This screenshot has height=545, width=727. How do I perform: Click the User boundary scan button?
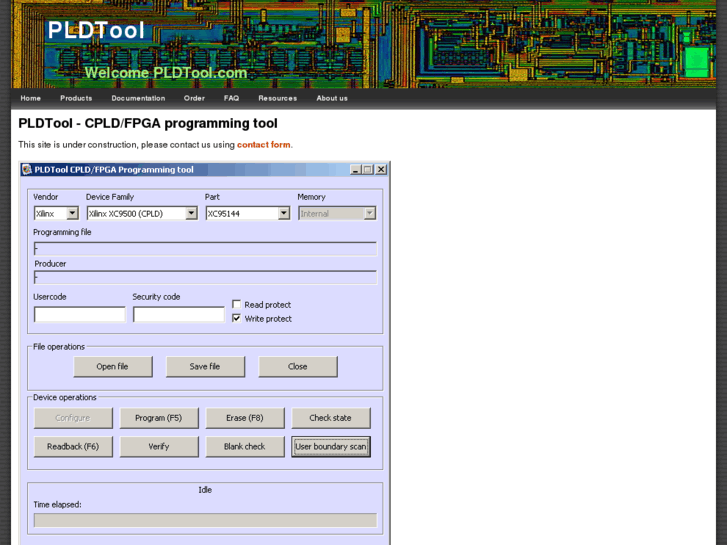click(x=331, y=447)
